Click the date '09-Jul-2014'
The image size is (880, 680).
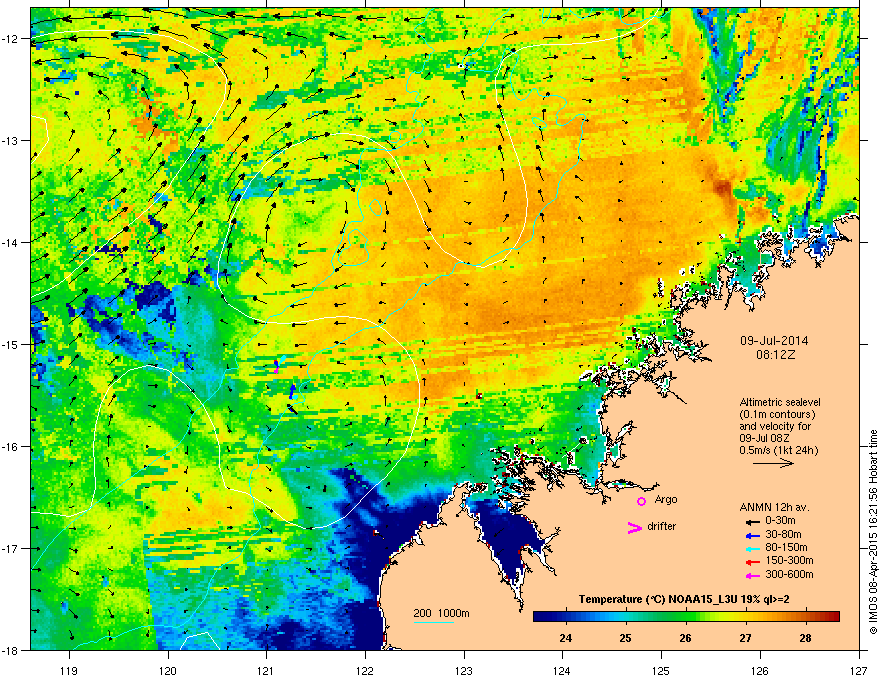point(774,341)
